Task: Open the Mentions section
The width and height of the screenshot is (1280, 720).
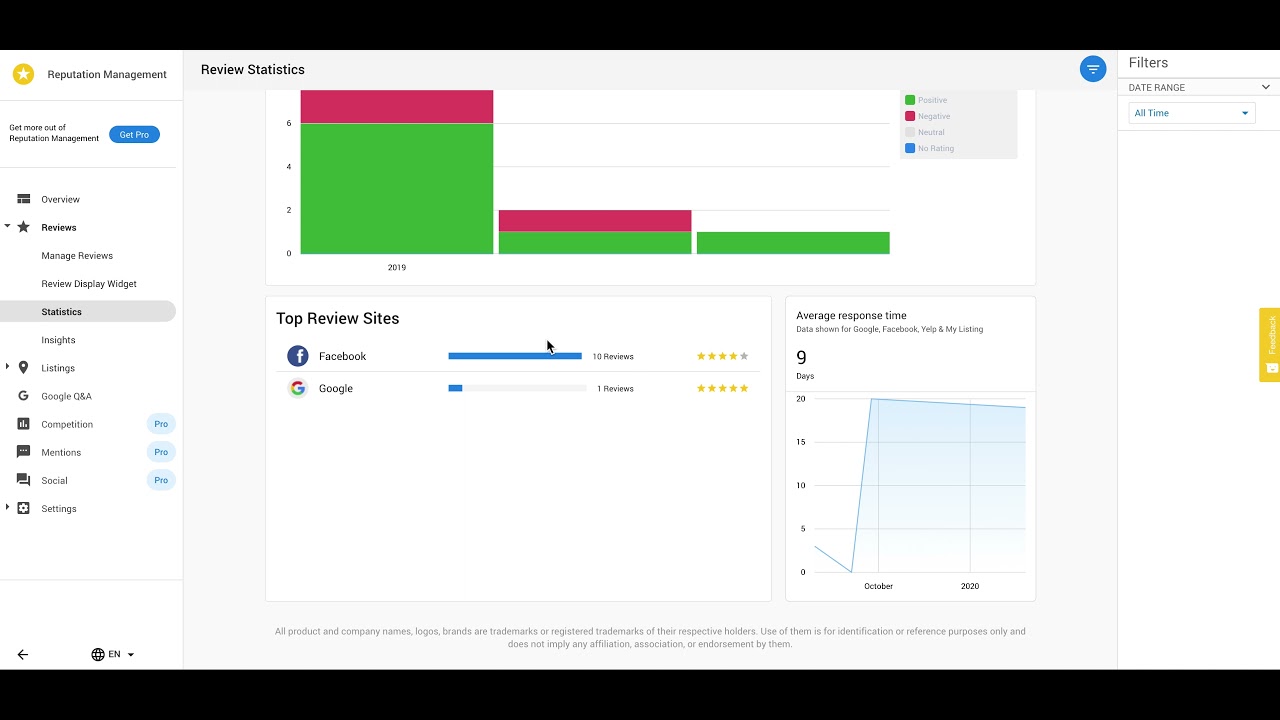Action: coord(61,452)
